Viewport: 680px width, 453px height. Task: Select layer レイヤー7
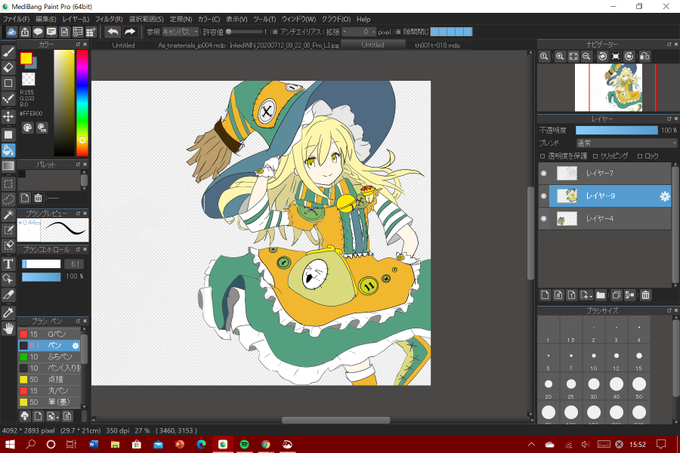coord(605,173)
